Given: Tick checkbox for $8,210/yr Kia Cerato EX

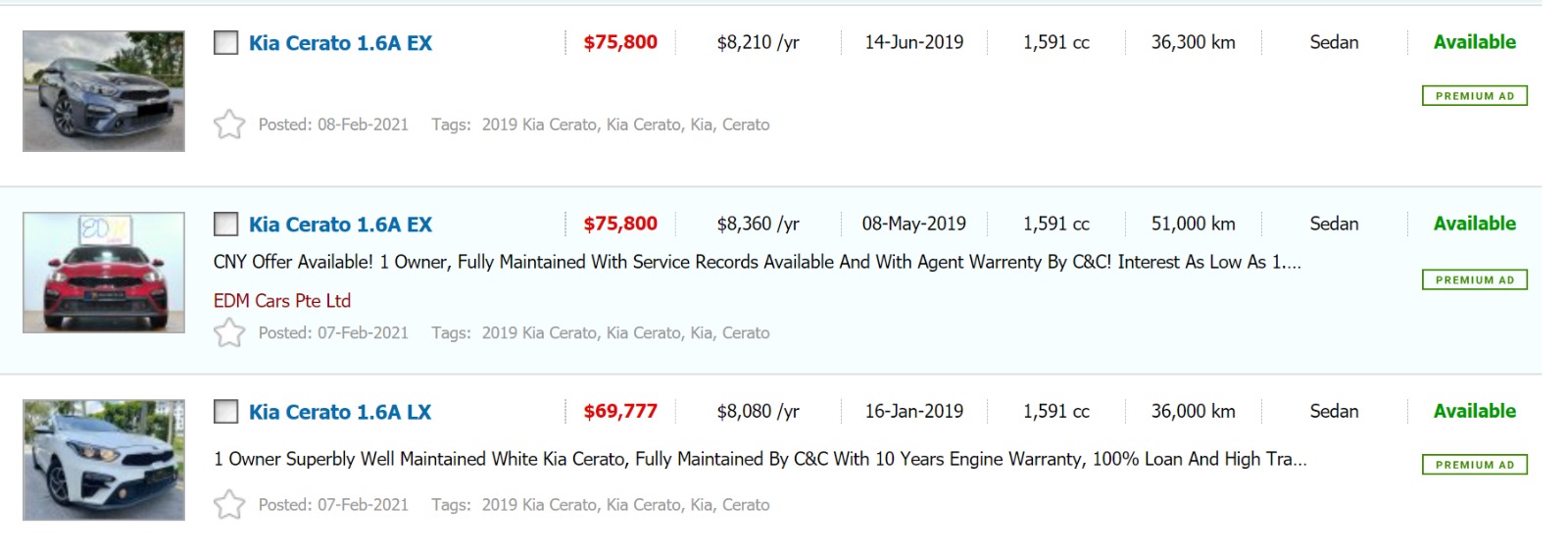Looking at the screenshot, I should pos(226,43).
